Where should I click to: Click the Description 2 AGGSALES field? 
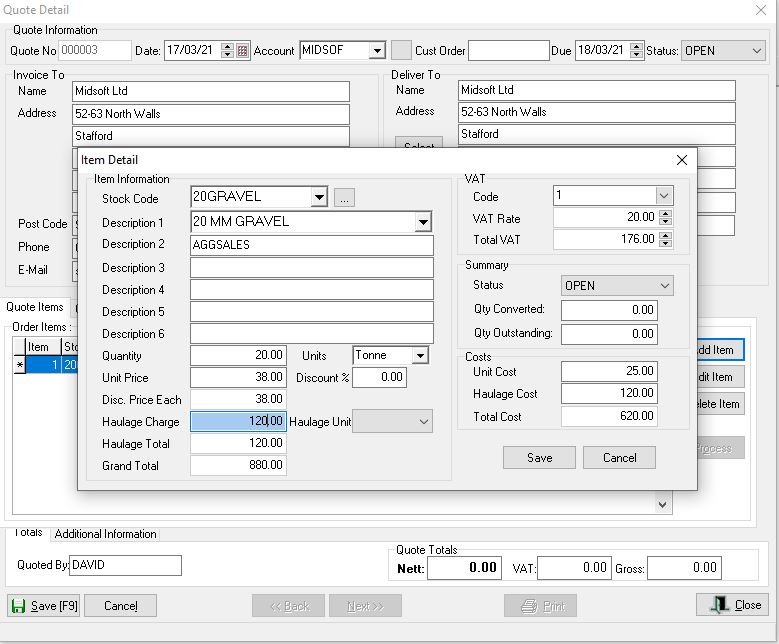tap(312, 245)
